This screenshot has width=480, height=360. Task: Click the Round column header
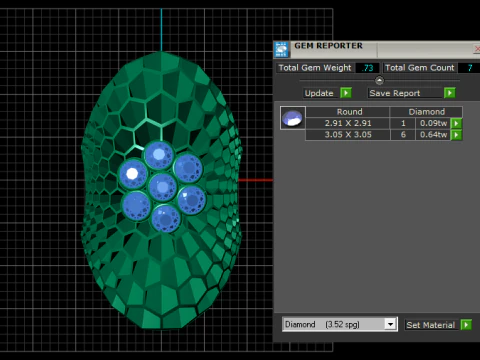click(x=349, y=112)
